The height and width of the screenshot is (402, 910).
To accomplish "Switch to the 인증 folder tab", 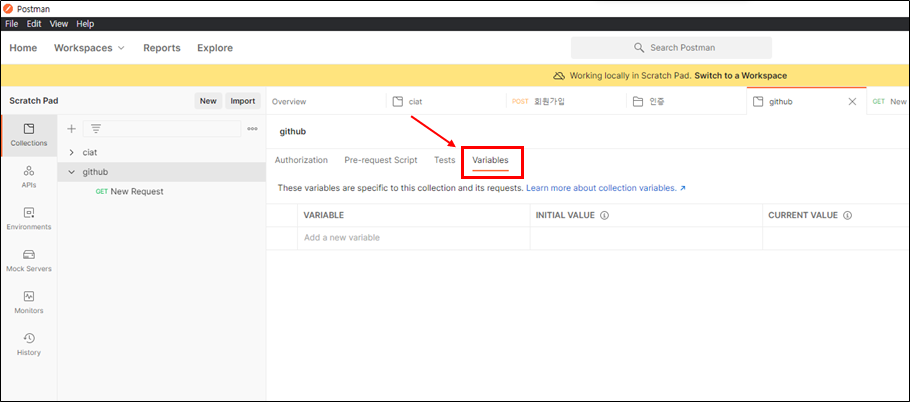I will 686,102.
